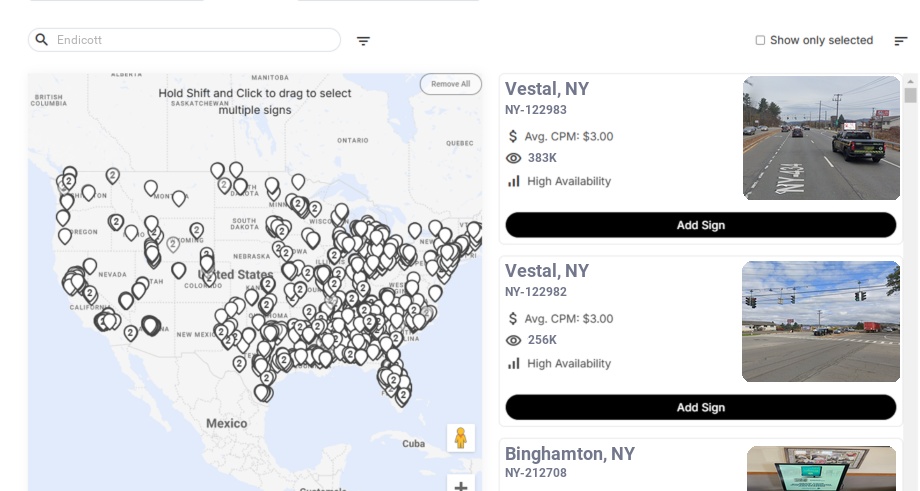The width and height of the screenshot is (920, 491).
Task: Click the availability bars icon for NY-122982
Action: 514,363
